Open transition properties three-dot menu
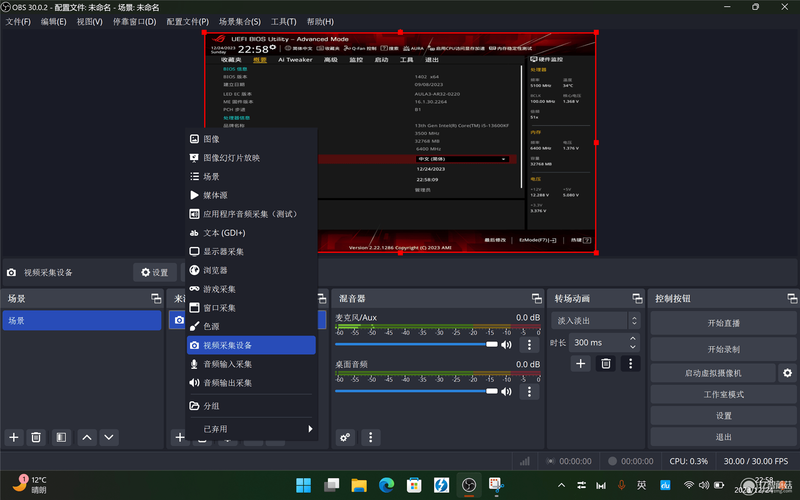The width and height of the screenshot is (800, 500). tap(630, 363)
